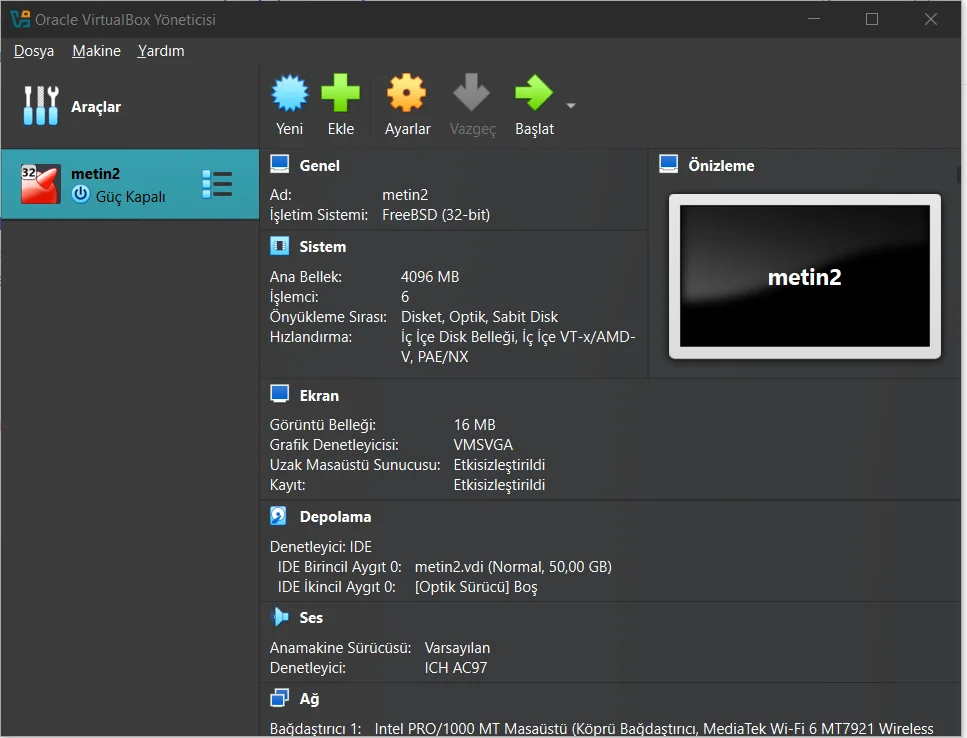Click the VMSVGA graphics controller value
The width and height of the screenshot is (967, 738).
(483, 445)
